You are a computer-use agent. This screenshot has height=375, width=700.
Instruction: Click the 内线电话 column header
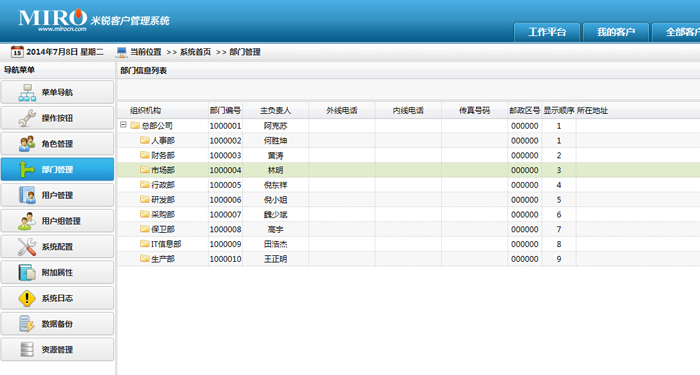pyautogui.click(x=408, y=110)
